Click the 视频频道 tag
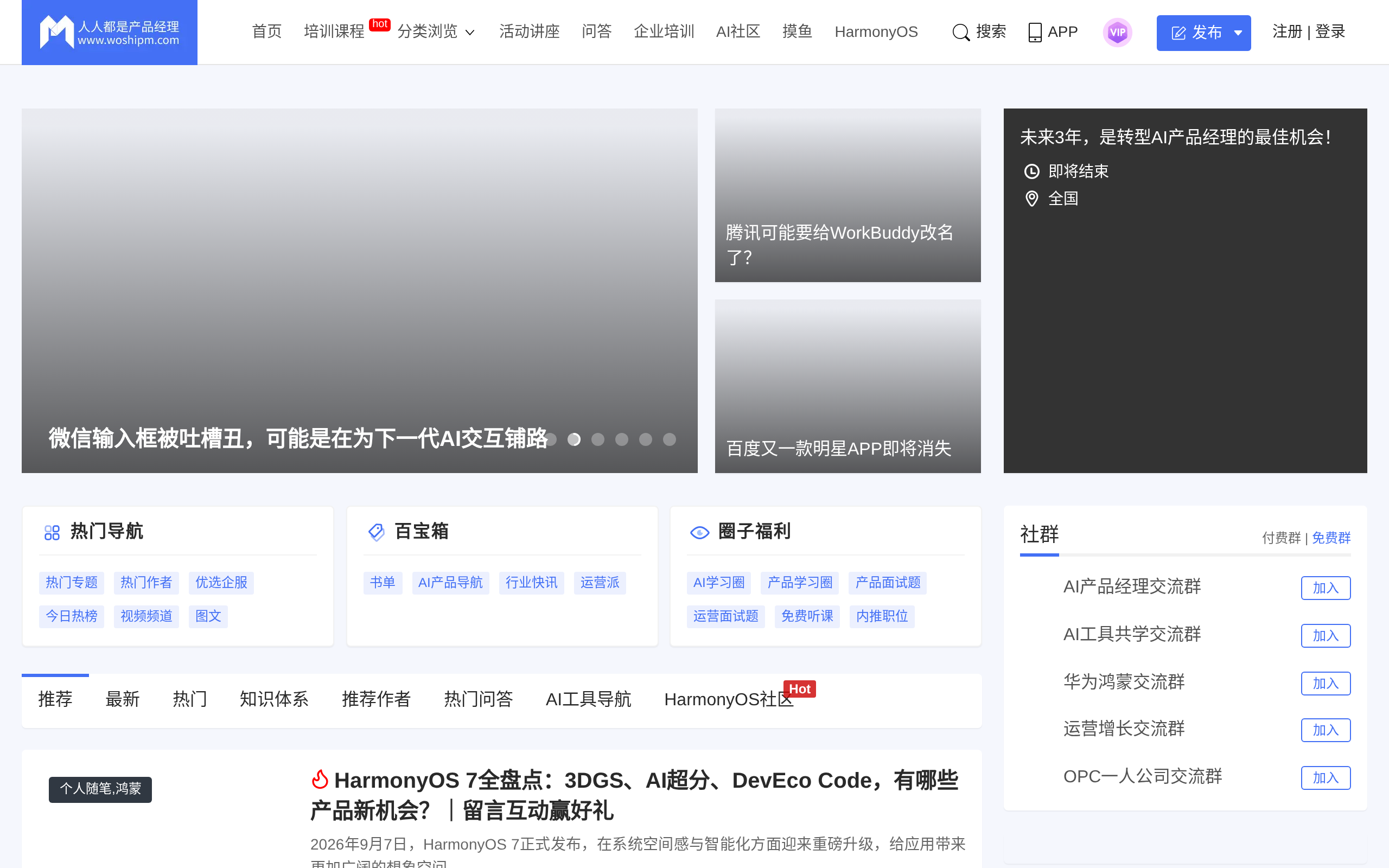Image resolution: width=1389 pixels, height=868 pixels. 146,617
